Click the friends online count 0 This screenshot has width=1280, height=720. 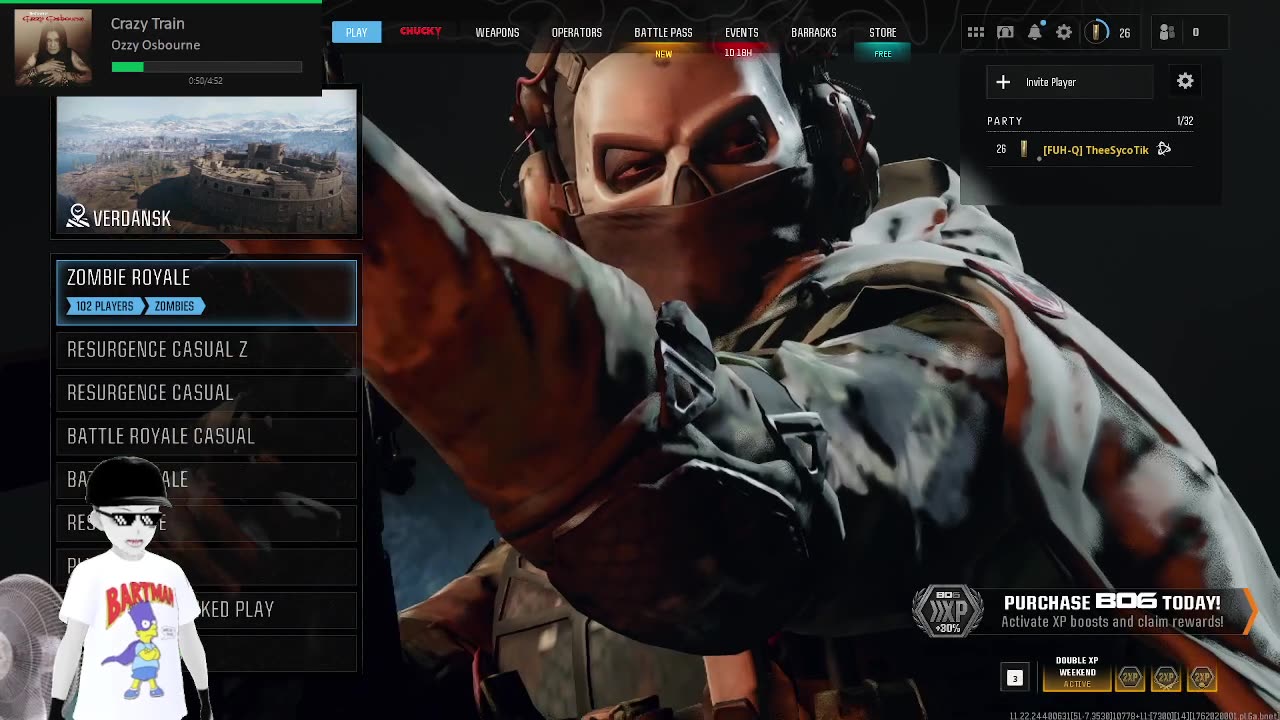(x=1195, y=32)
